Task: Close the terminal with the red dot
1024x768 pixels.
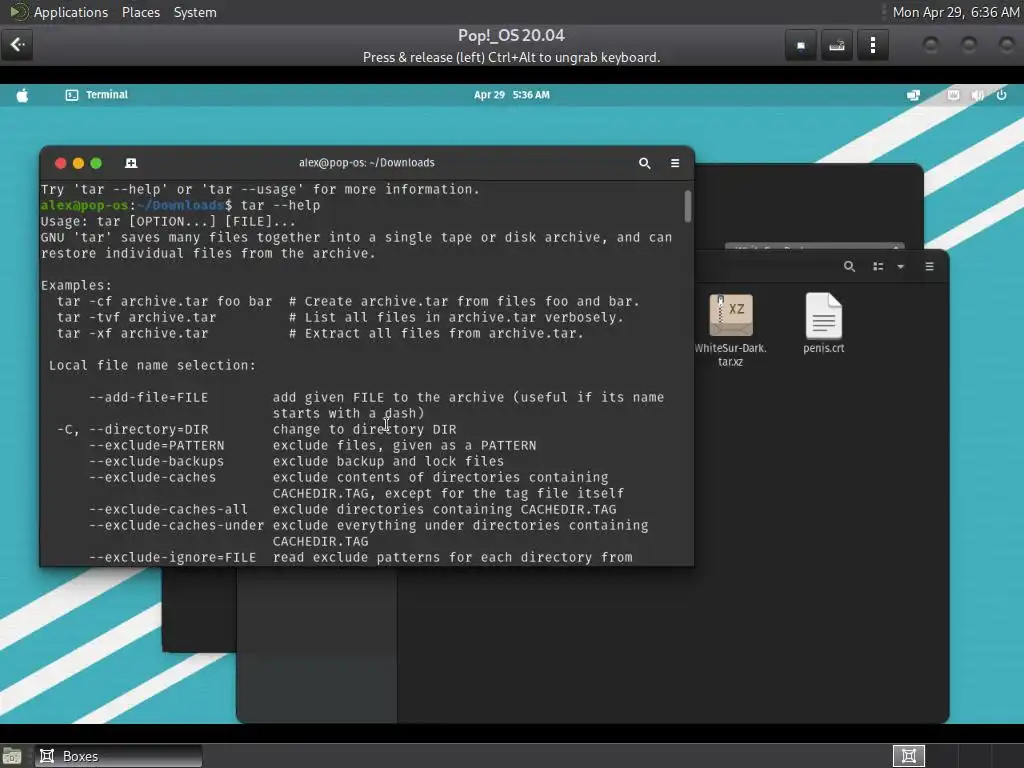Action: click(61, 163)
